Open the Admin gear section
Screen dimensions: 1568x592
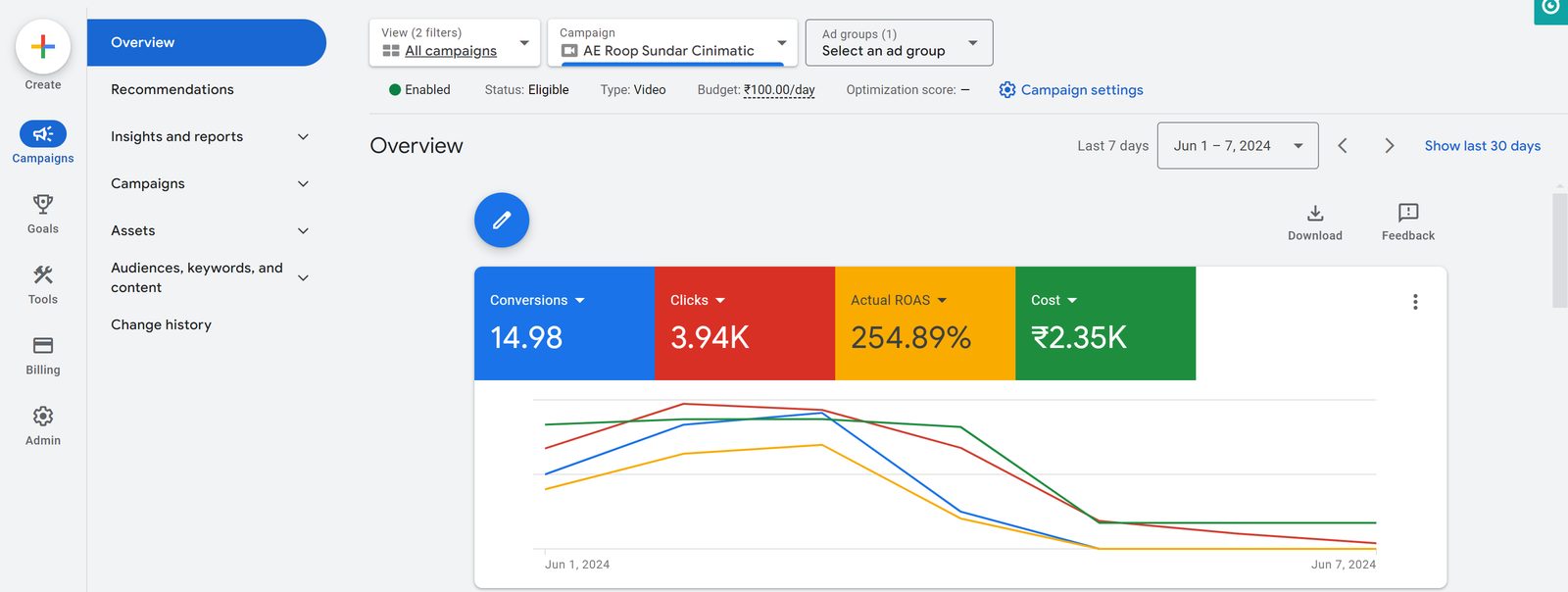coord(43,424)
